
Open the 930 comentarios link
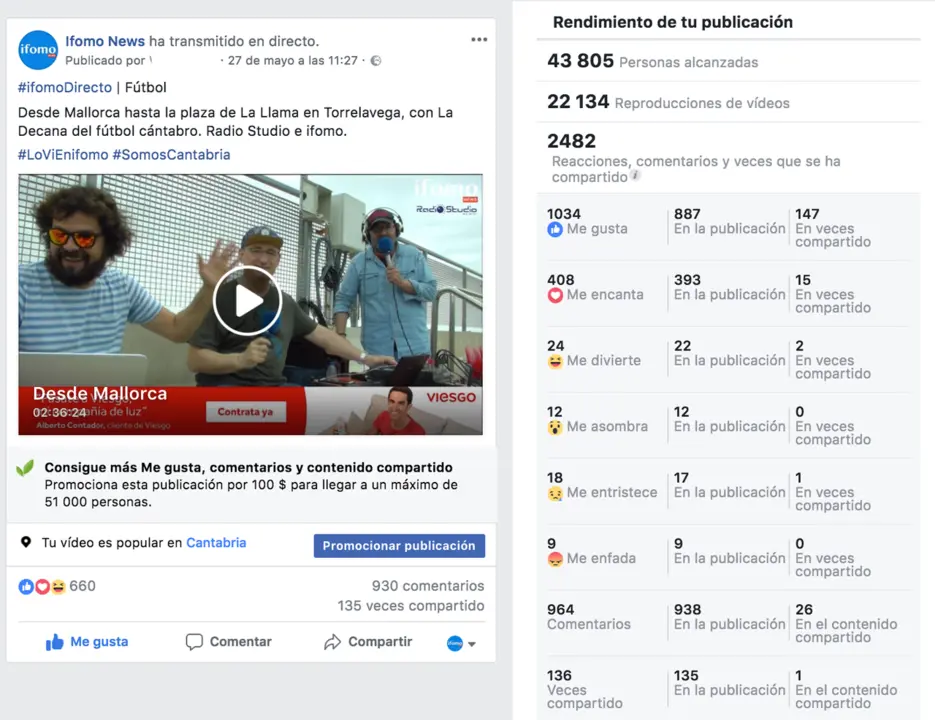pyautogui.click(x=428, y=586)
